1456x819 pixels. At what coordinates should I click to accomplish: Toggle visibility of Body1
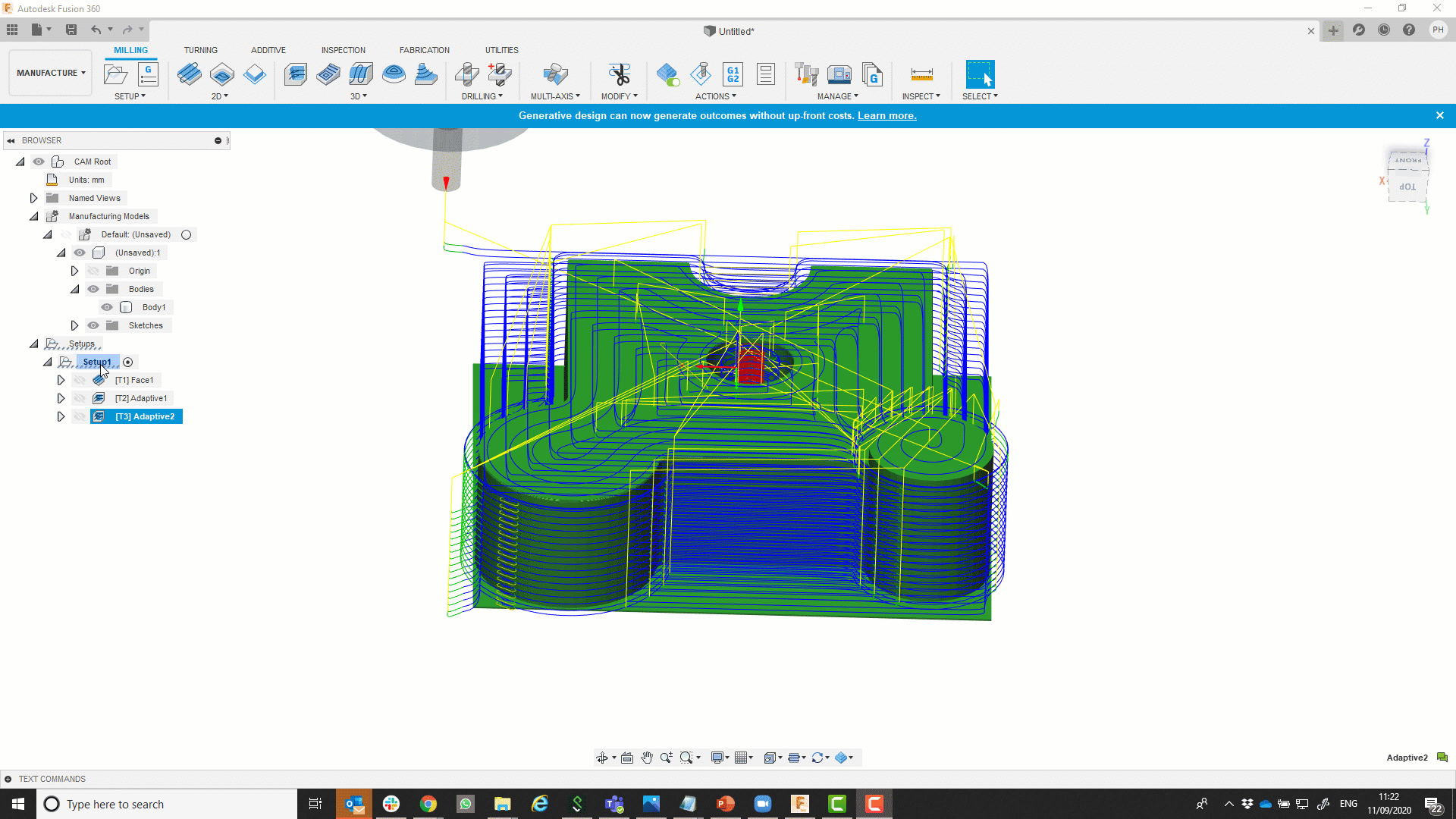107,307
